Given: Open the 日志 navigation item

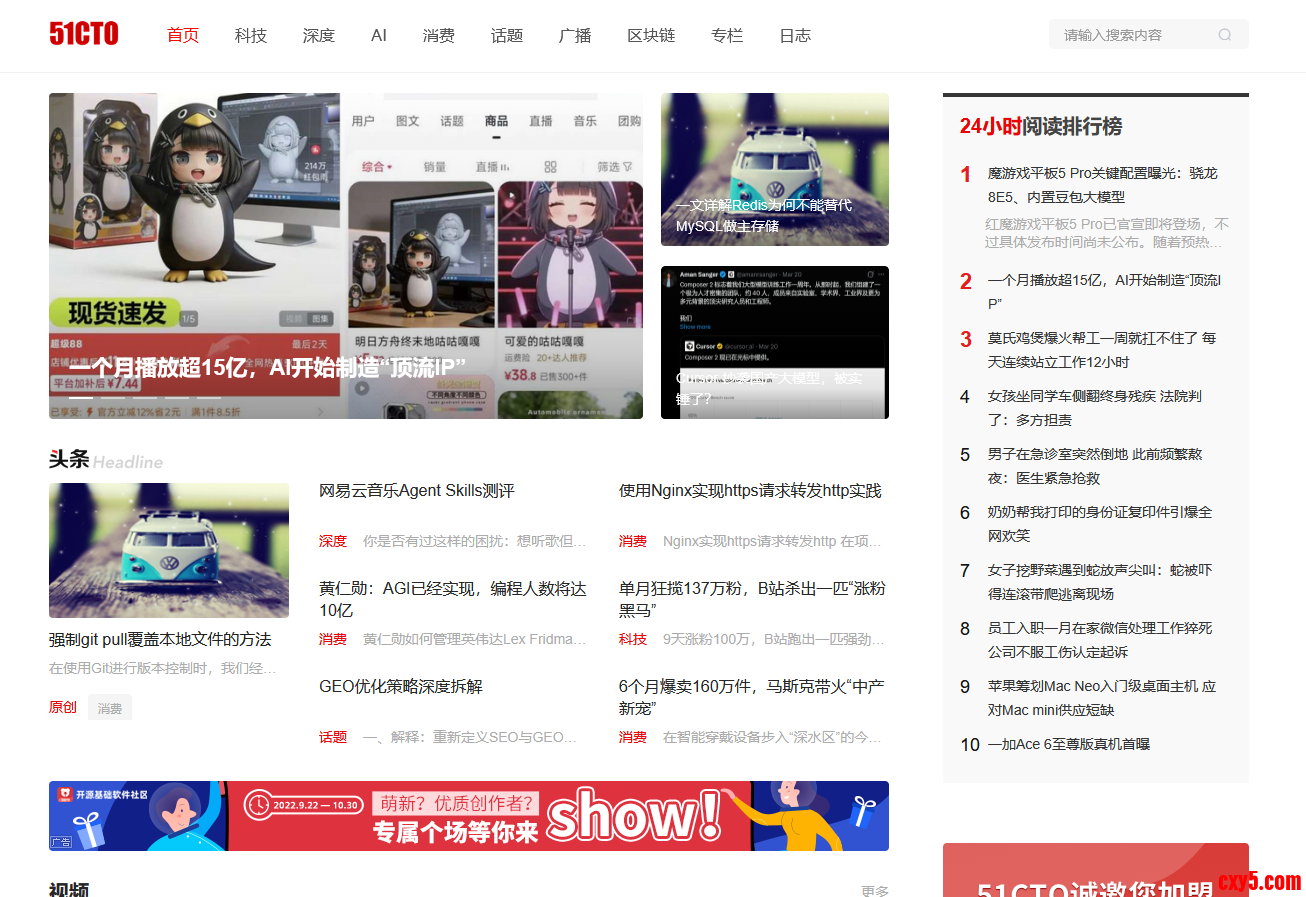Looking at the screenshot, I should click(795, 36).
